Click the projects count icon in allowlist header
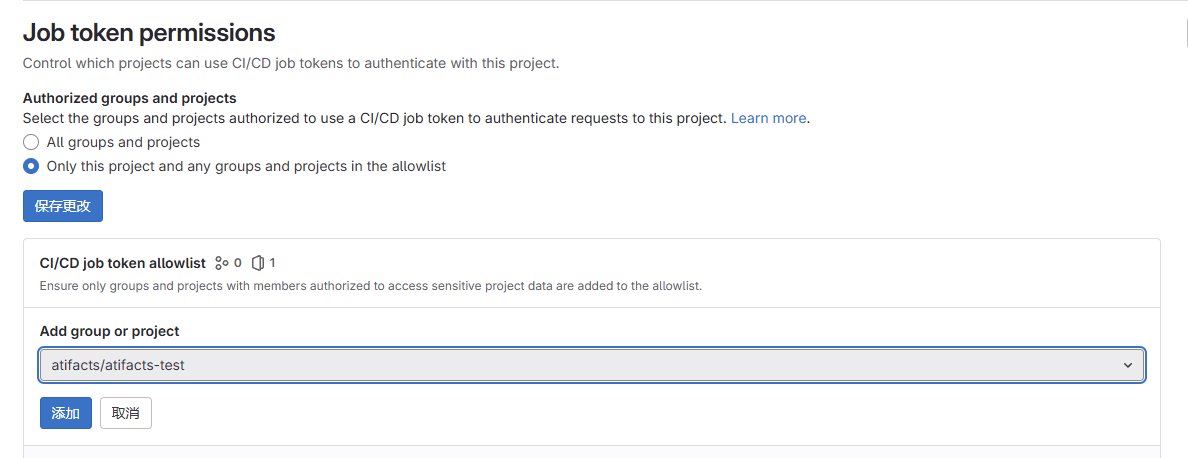 pos(258,263)
